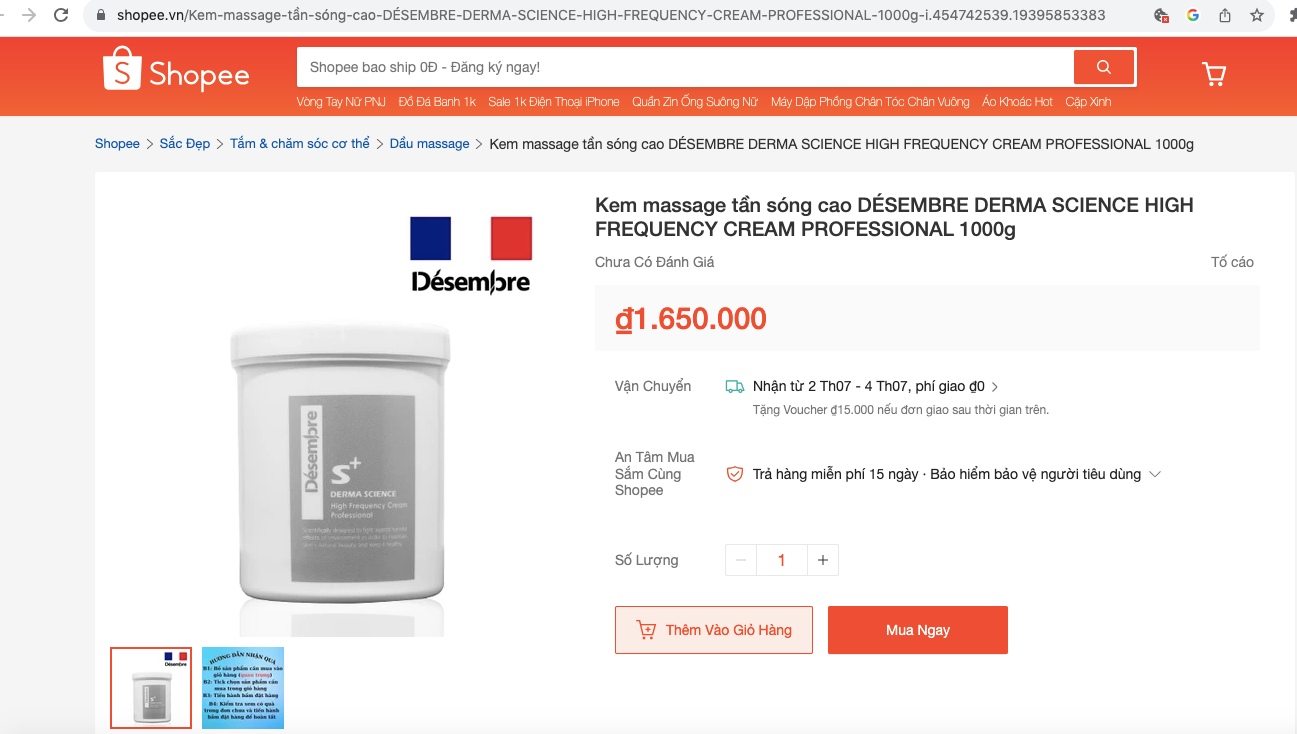The width and height of the screenshot is (1297, 734).
Task: Click the Shopee logo in header
Action: (x=176, y=69)
